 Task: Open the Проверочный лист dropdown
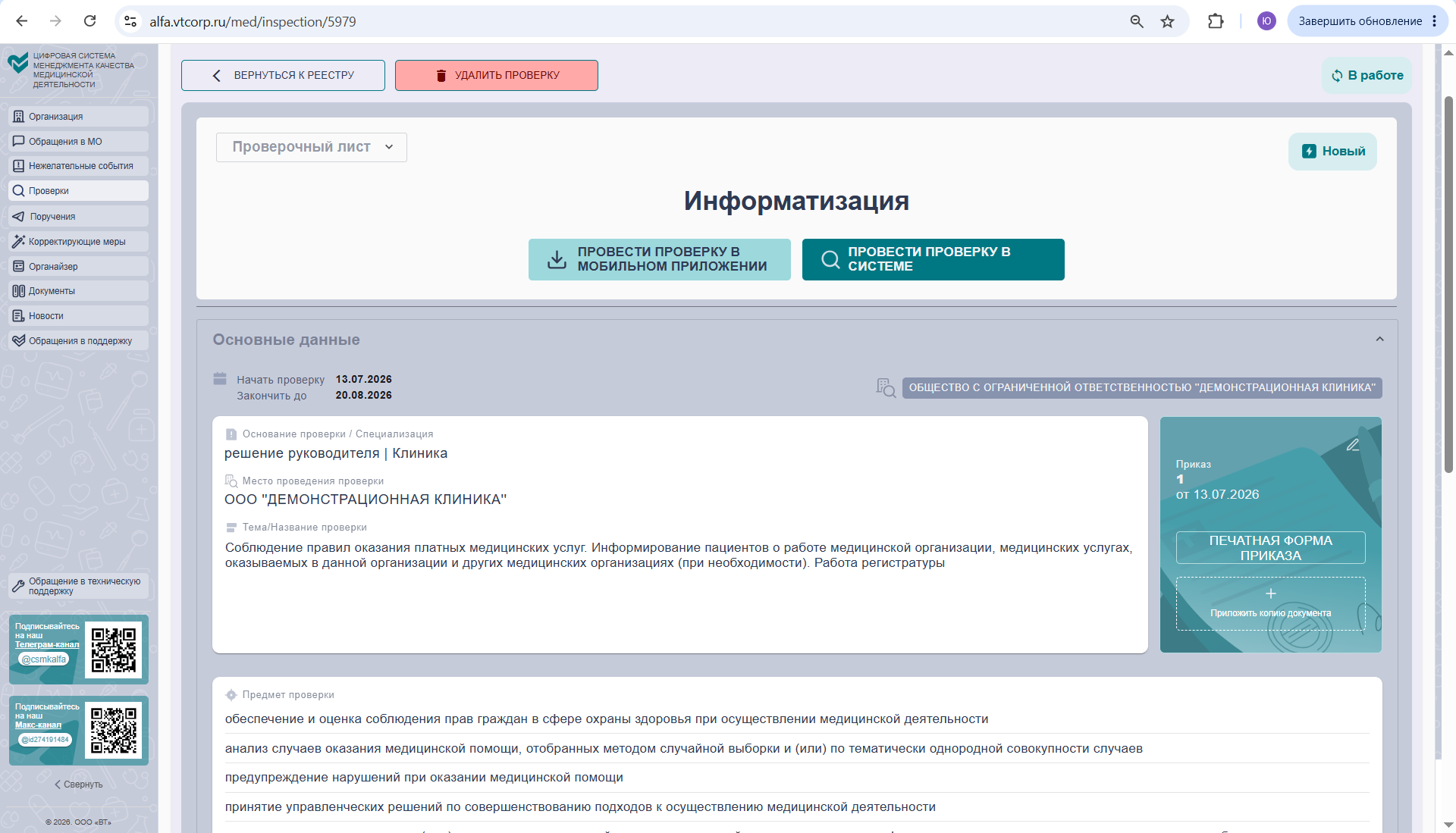coord(312,147)
